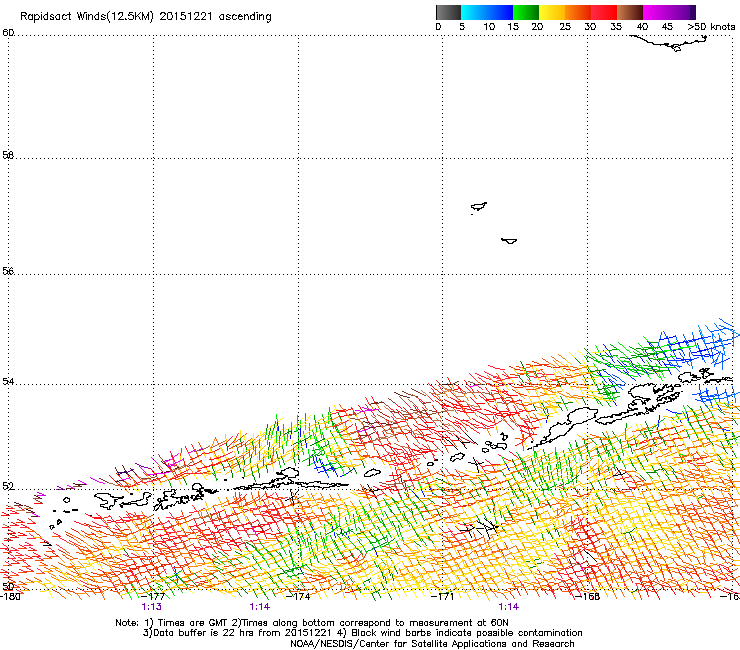The width and height of the screenshot is (740, 650).
Task: Click the brown 35–40 knots color segment
Action: (x=630, y=12)
